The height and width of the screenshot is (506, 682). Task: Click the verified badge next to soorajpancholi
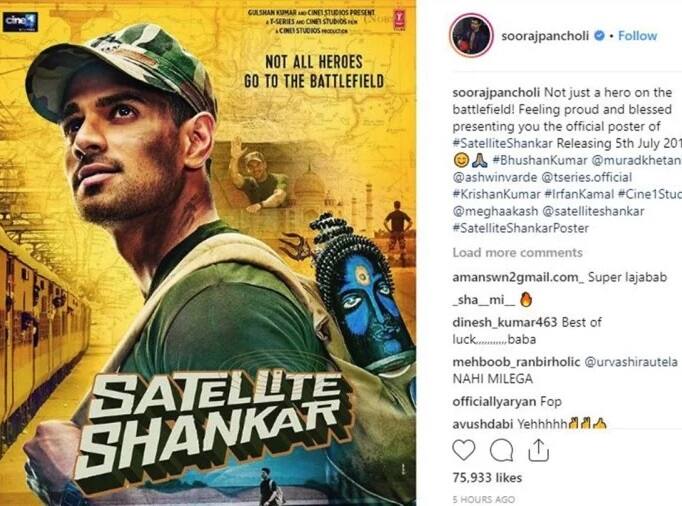(x=599, y=36)
